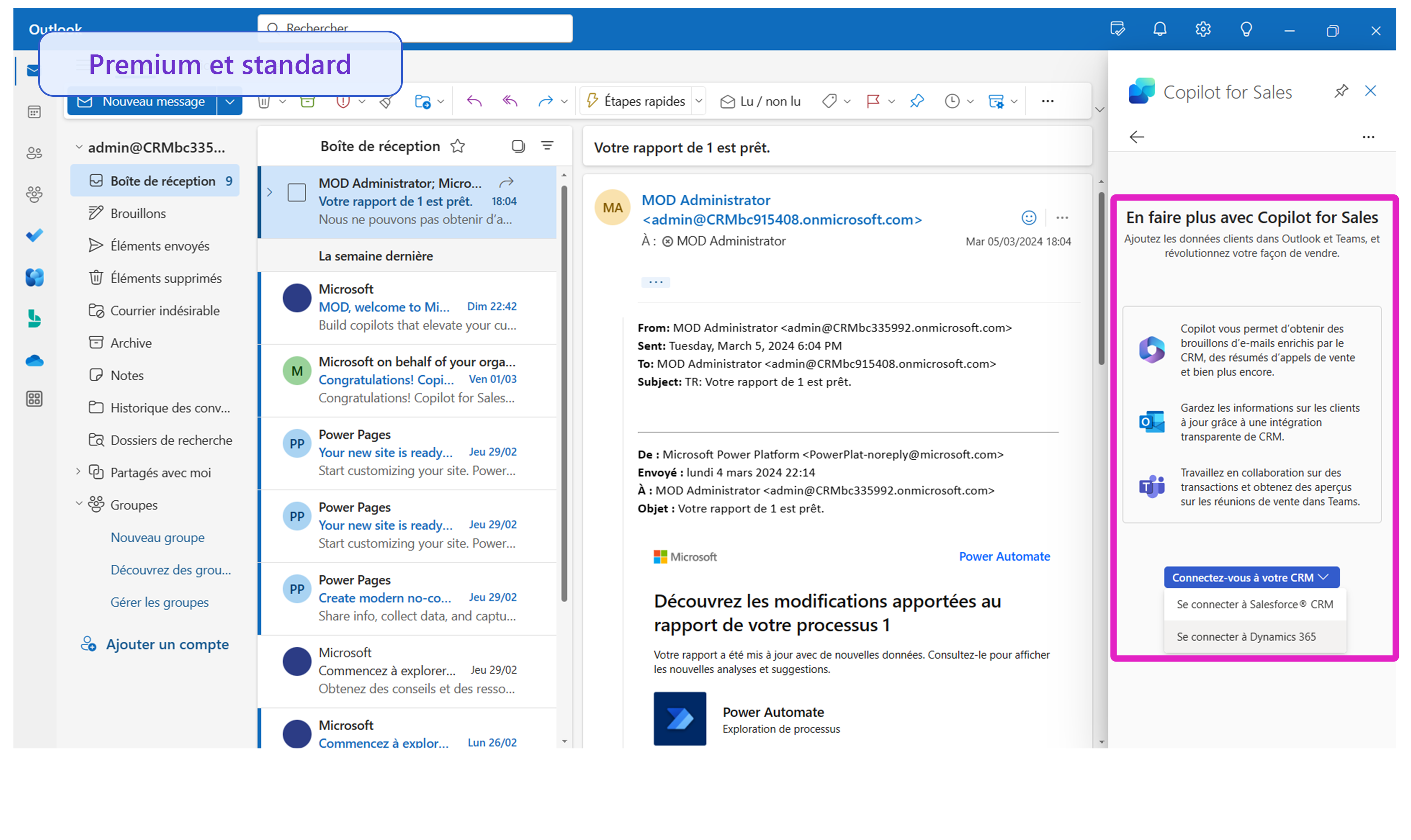Mark the inbox as favorite with the star
Image resolution: width=1411 pixels, height=840 pixels.
pos(457,146)
